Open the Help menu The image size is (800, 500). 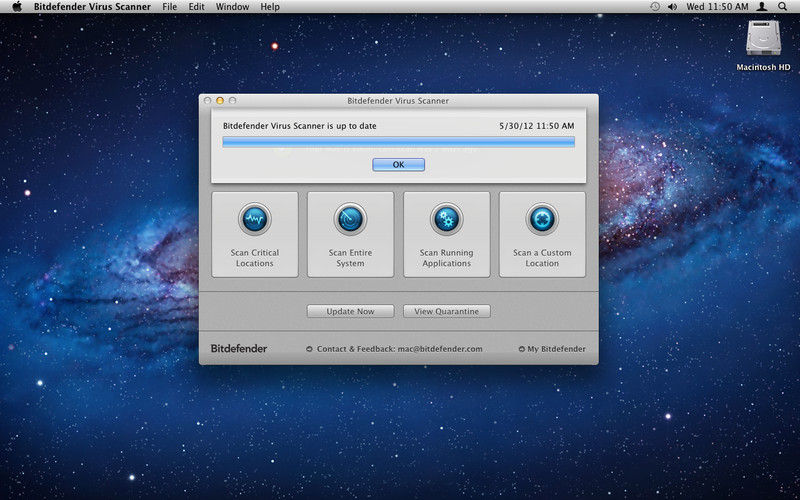click(x=270, y=7)
